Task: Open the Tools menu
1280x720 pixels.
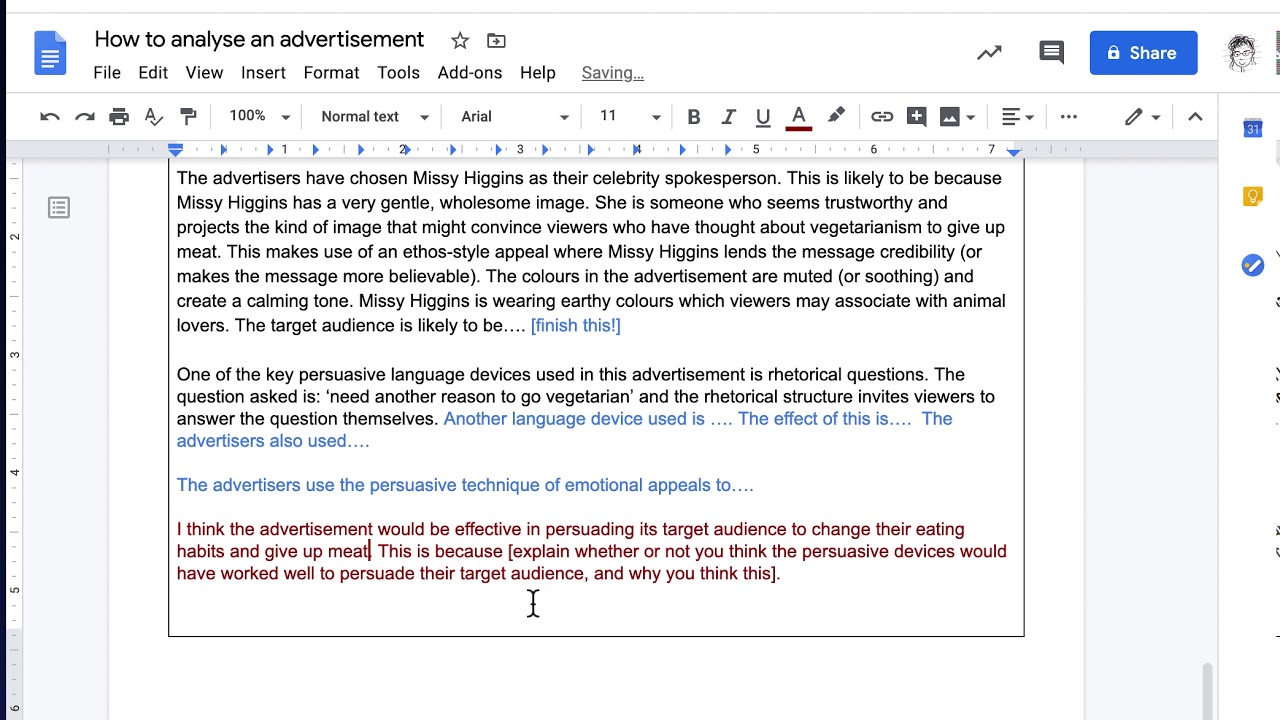Action: [398, 73]
